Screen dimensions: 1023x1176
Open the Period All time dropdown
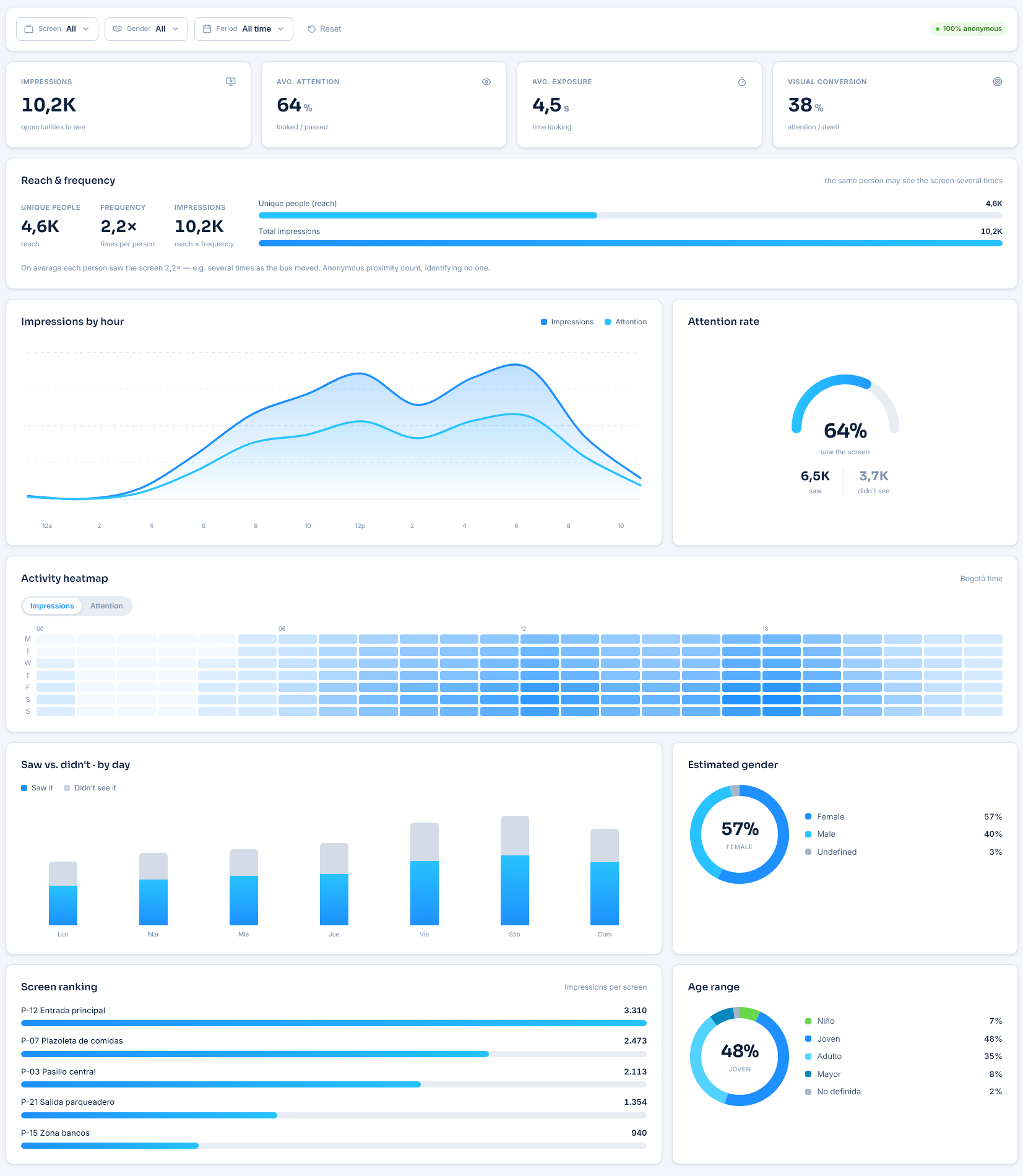point(244,29)
